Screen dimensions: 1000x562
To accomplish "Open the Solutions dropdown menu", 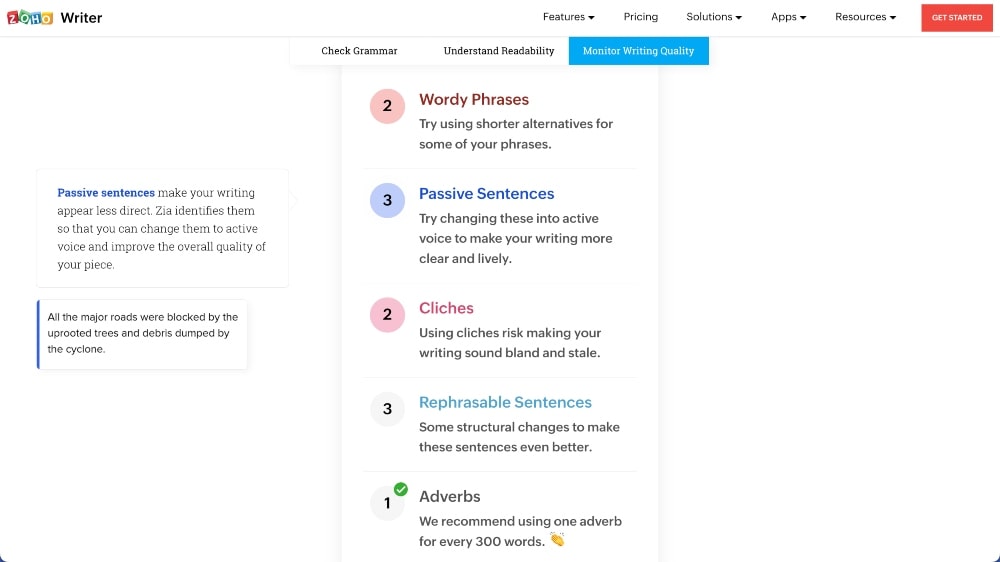I will (x=713, y=17).
